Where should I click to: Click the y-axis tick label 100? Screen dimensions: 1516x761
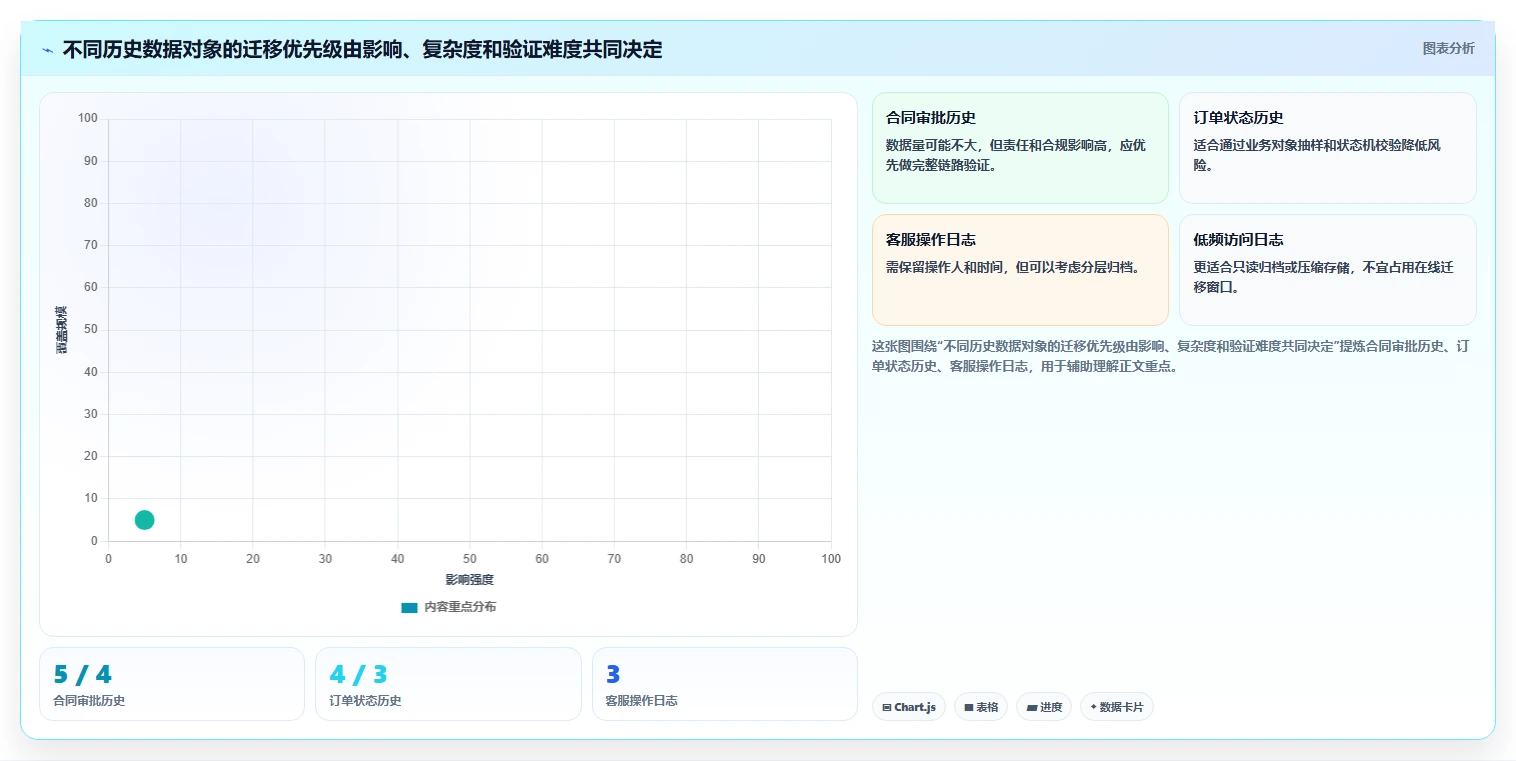(x=88, y=118)
